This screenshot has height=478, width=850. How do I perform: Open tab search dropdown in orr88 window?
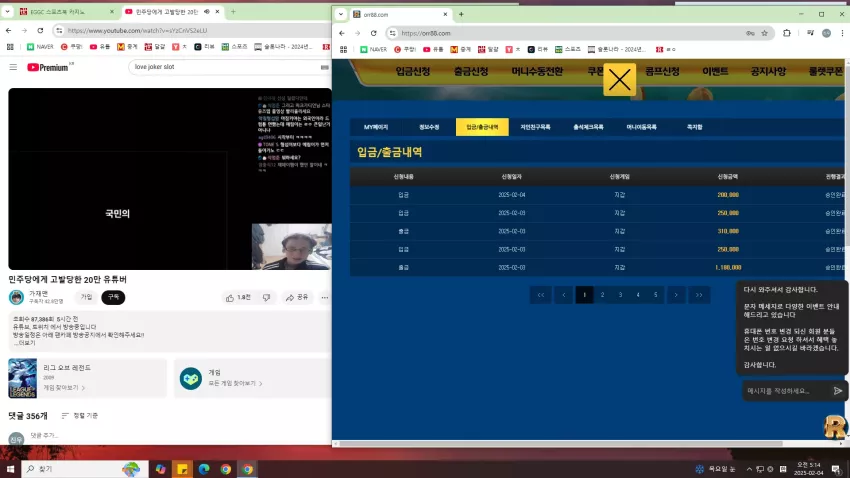pos(341,15)
